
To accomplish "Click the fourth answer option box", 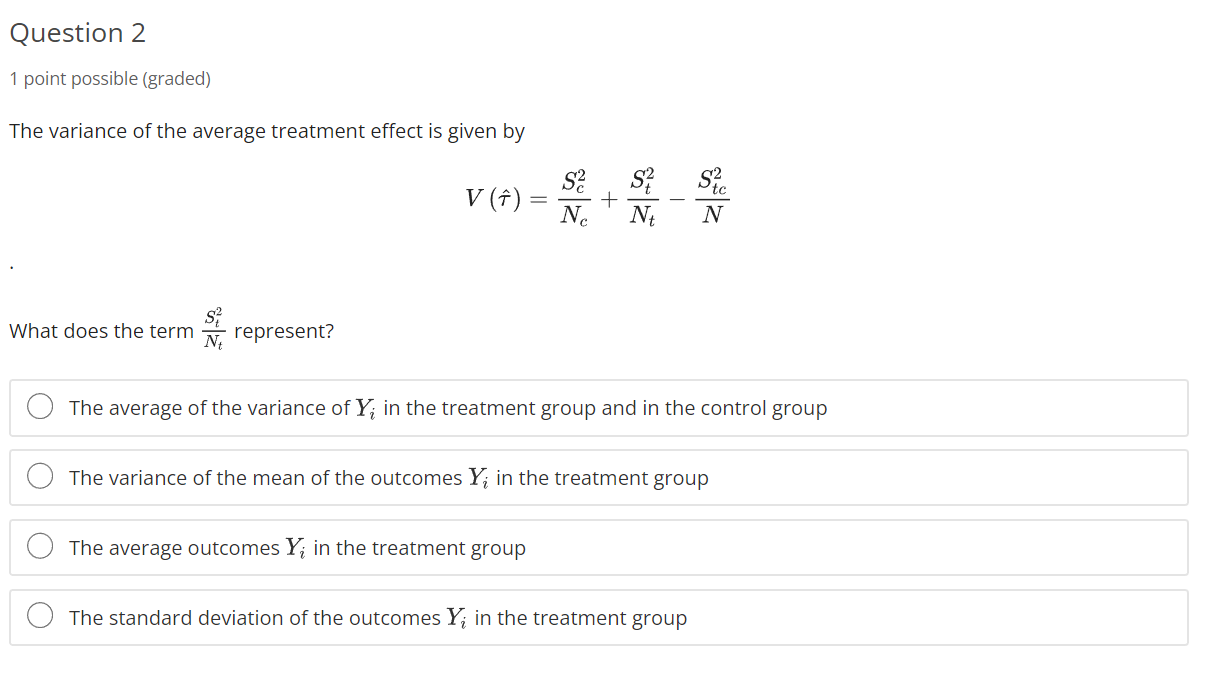I will point(598,617).
